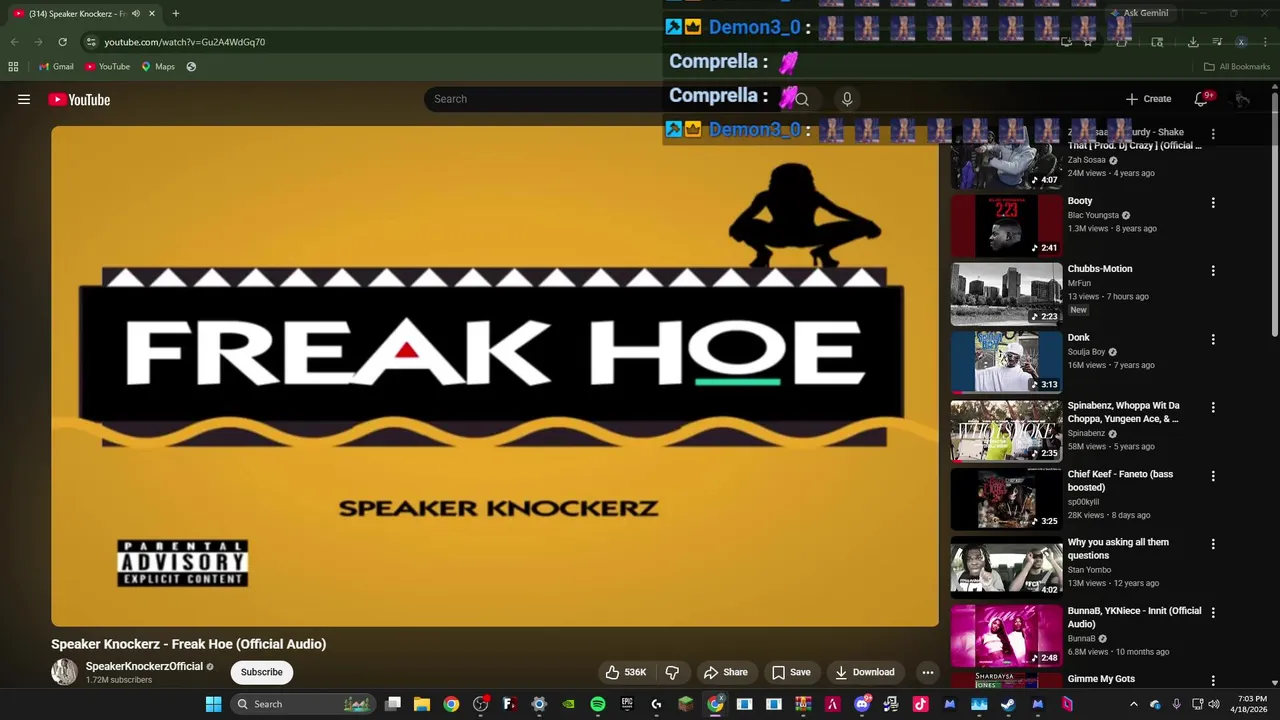Open options menu for Chubbs-Motion video
Screen dimensions: 1280x720
pyautogui.click(x=1213, y=271)
